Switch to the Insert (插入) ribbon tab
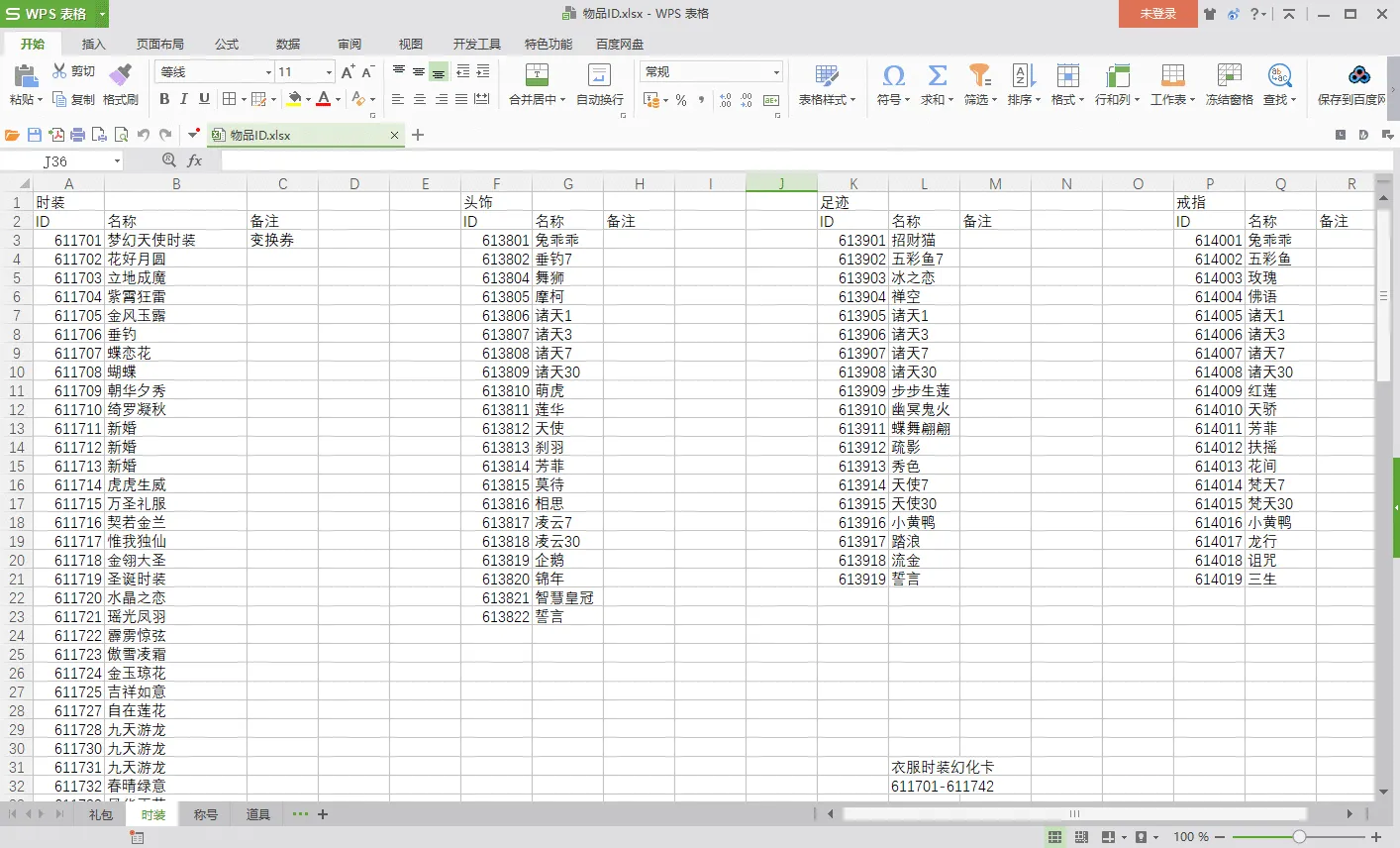This screenshot has width=1400, height=848. coord(93,44)
